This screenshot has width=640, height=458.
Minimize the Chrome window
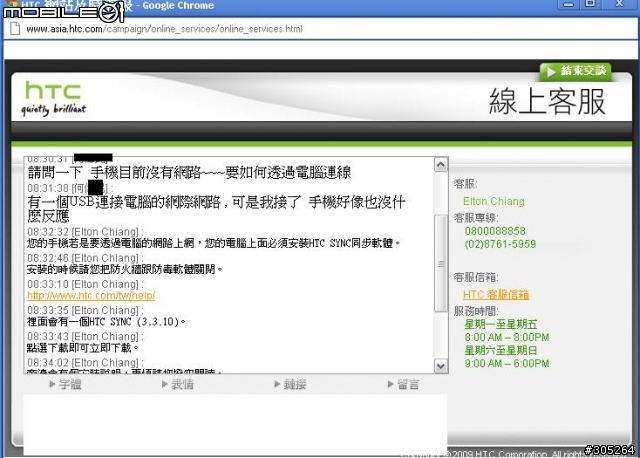pyautogui.click(x=569, y=4)
